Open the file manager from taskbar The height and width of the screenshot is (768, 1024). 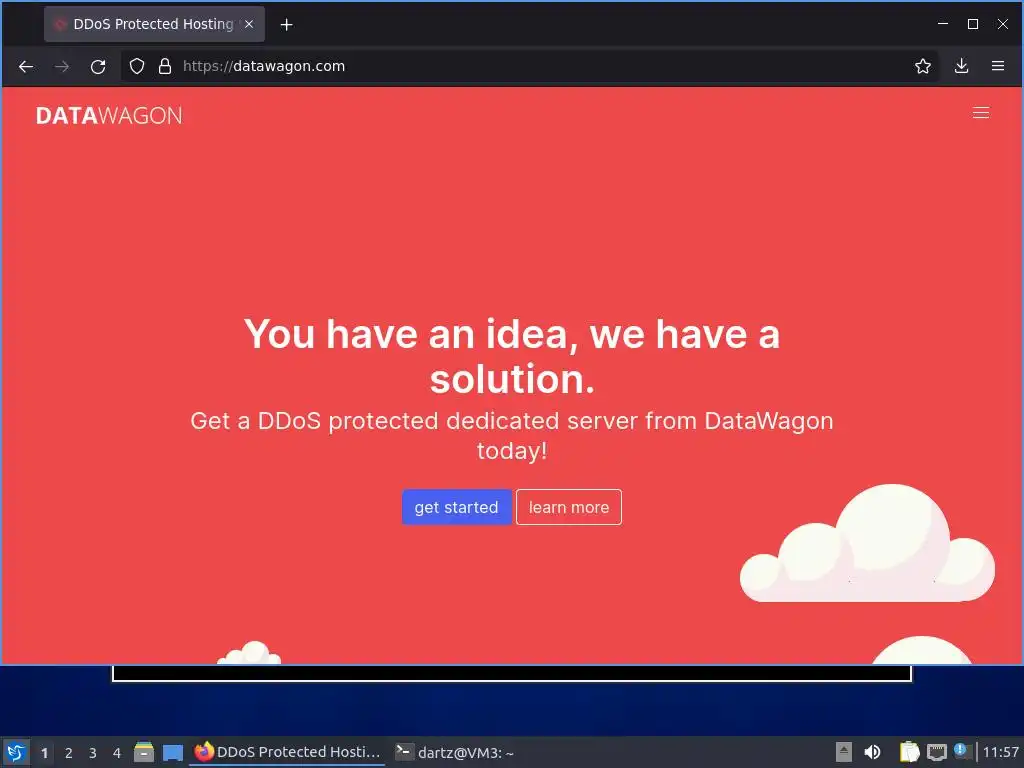pyautogui.click(x=144, y=752)
